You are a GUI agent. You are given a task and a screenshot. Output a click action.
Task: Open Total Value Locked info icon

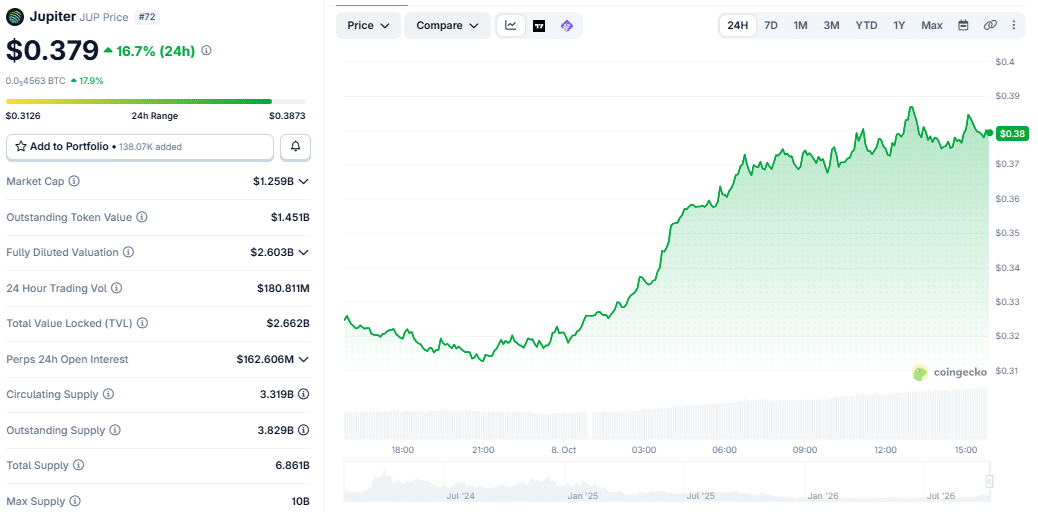(142, 323)
